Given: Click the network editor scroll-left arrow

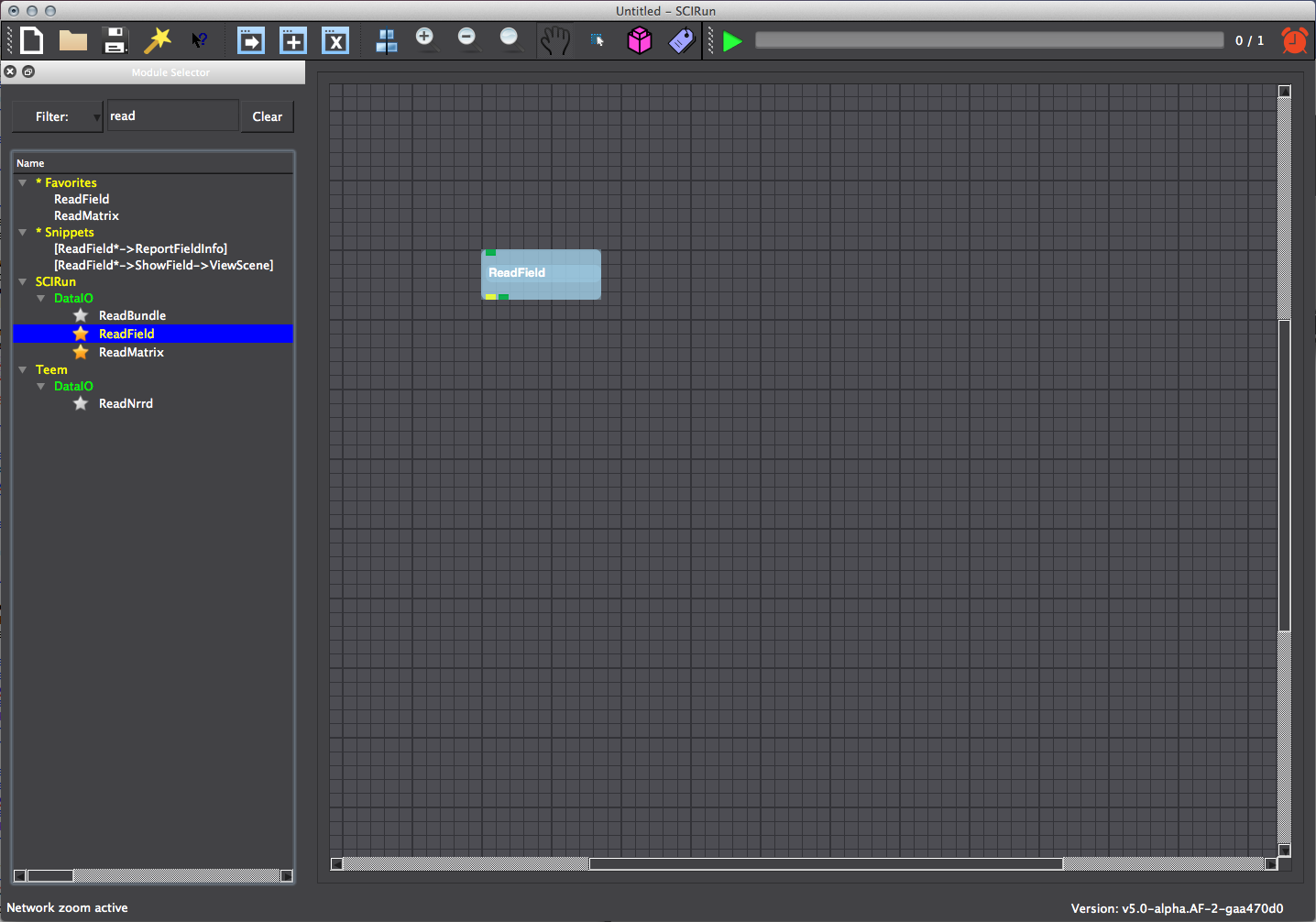Looking at the screenshot, I should (x=336, y=863).
